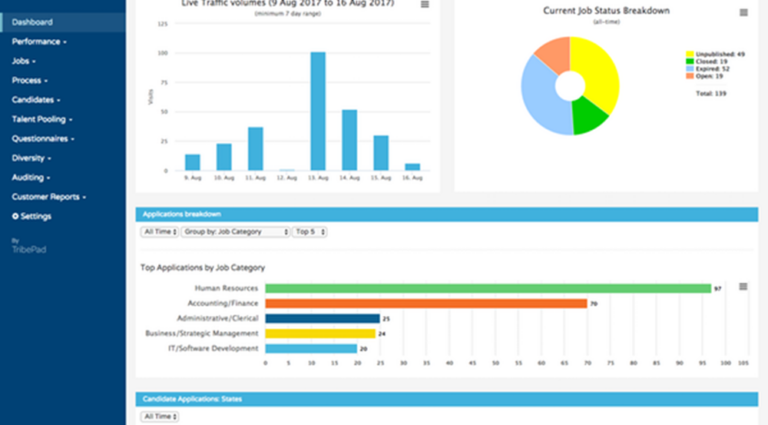The image size is (768, 425).
Task: Open the Top Applications chart hamburger menu
Action: pos(742,287)
